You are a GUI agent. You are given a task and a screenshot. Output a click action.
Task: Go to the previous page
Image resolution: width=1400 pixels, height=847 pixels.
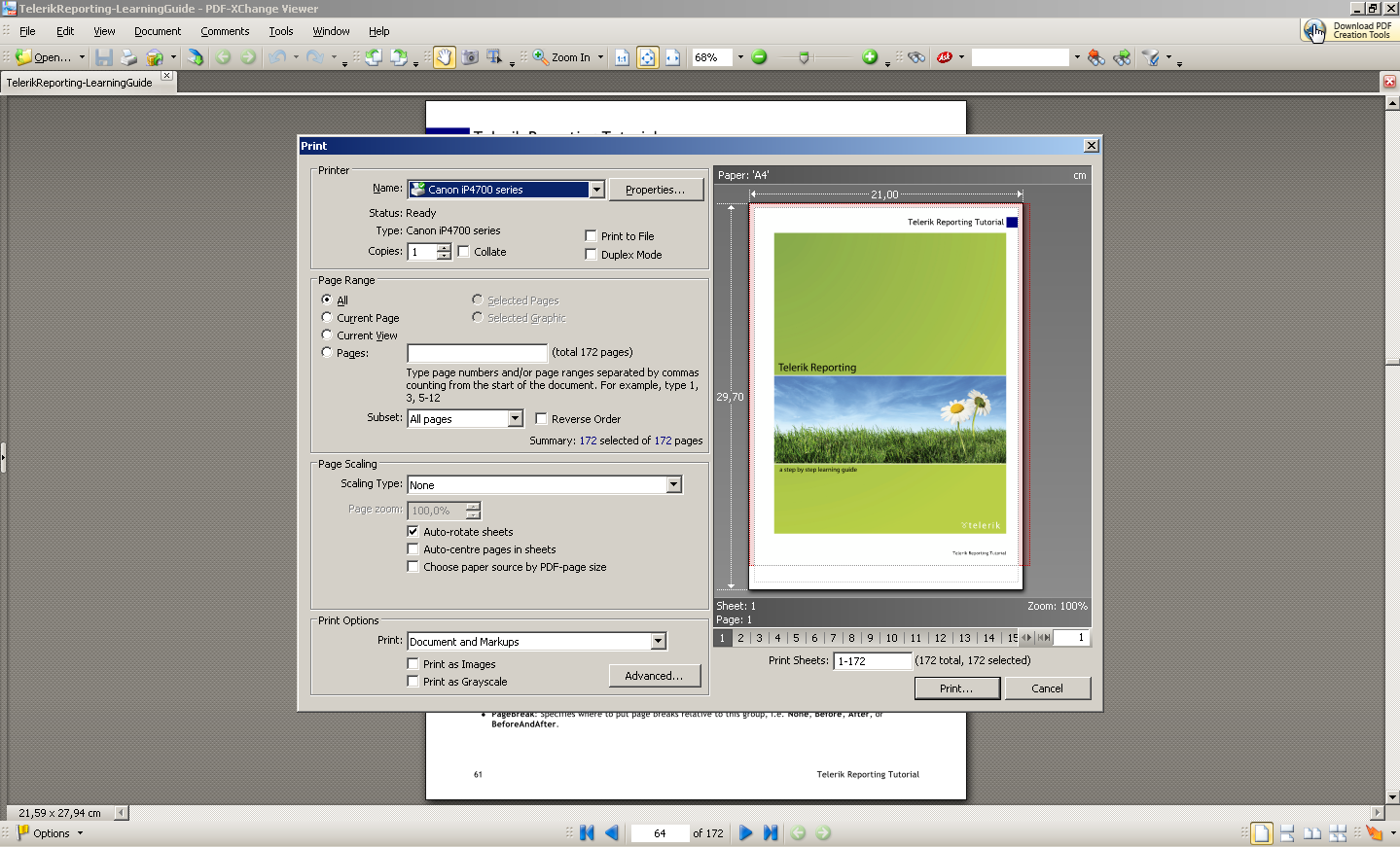click(612, 833)
